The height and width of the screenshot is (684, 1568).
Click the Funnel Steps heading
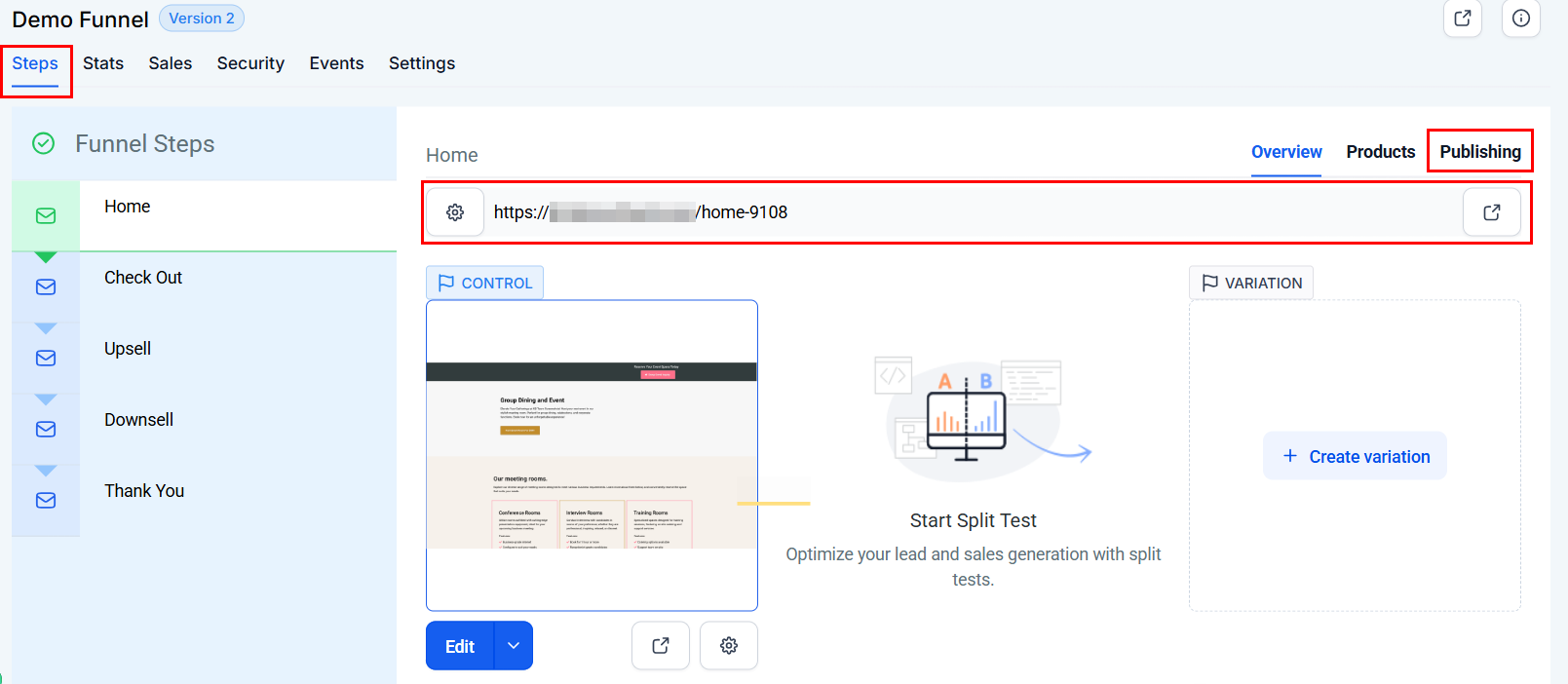tap(145, 144)
